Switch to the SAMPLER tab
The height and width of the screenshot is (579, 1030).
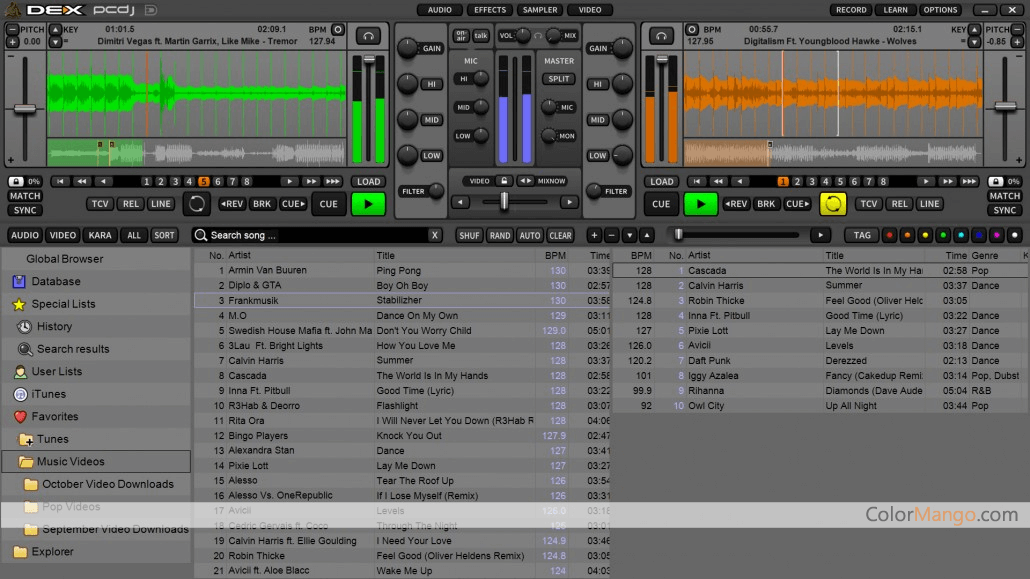pyautogui.click(x=540, y=10)
